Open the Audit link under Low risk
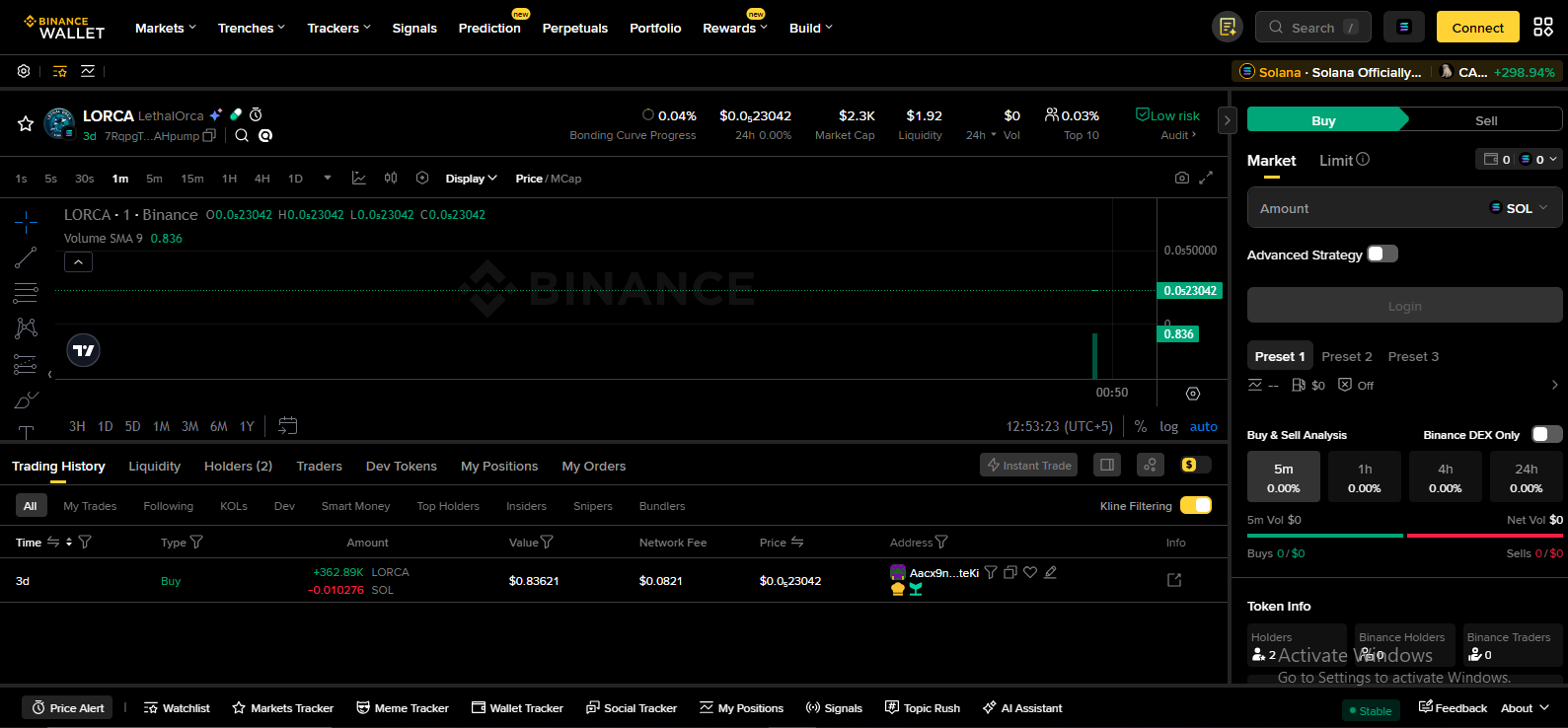Viewport: 1568px width, 728px height. tap(1178, 135)
